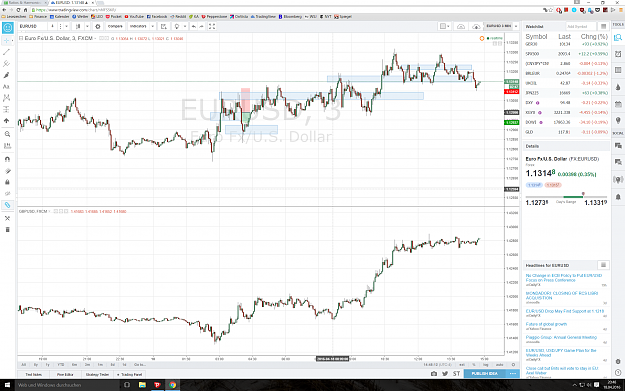Image resolution: width=625 pixels, height=391 pixels.
Task: Select the UKOIL watchlist row
Action: 566,83
